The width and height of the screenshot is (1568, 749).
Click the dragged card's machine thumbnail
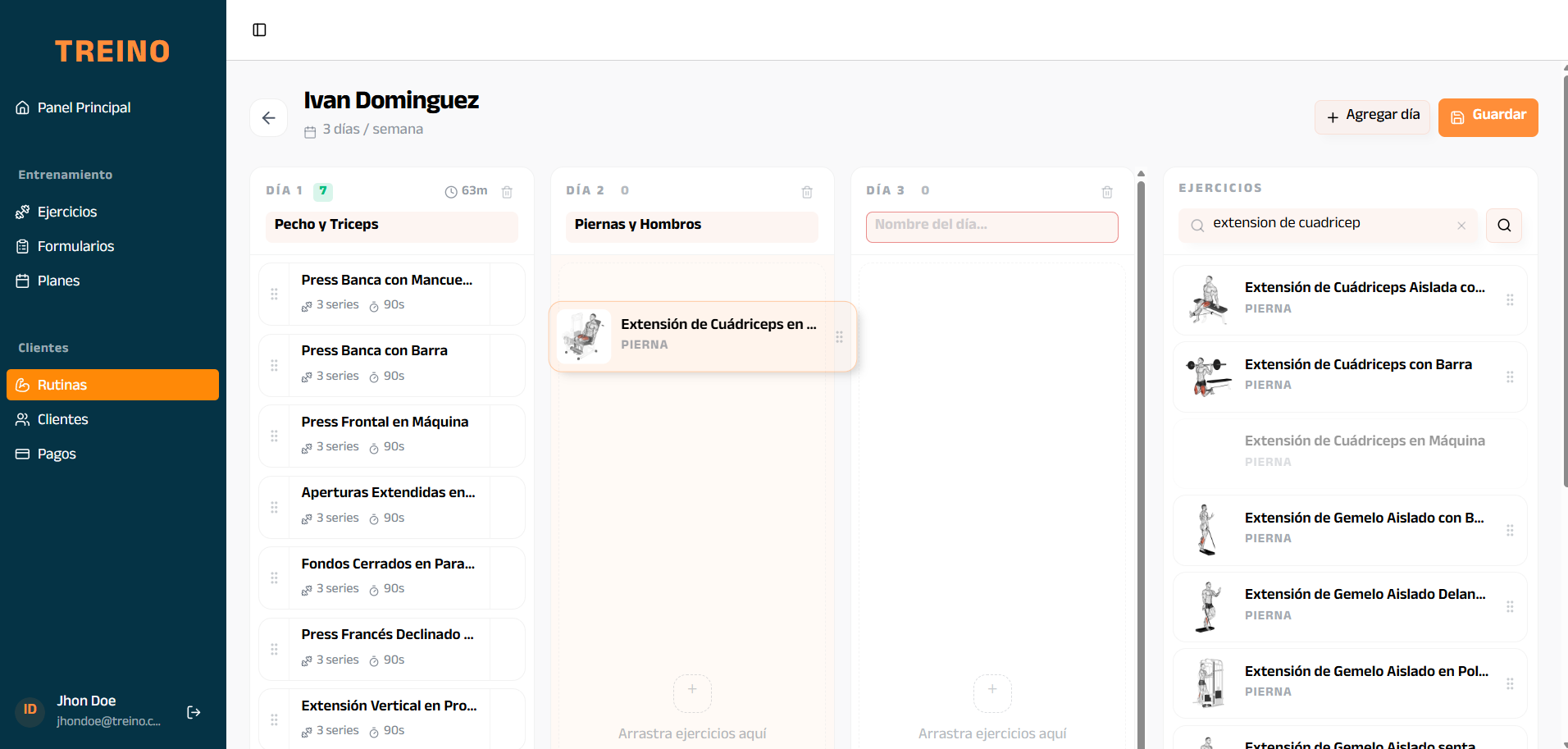click(x=584, y=336)
